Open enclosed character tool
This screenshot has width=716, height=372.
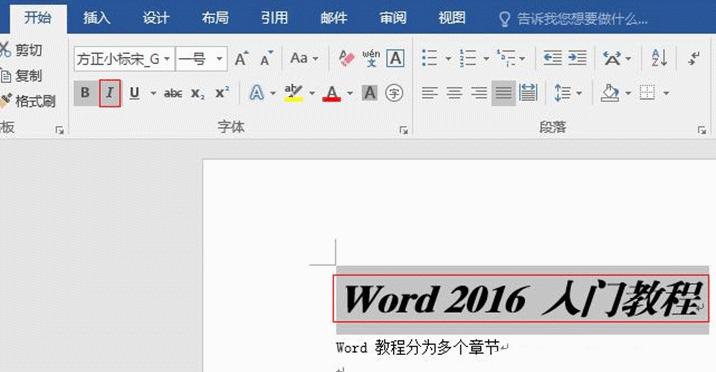point(394,93)
